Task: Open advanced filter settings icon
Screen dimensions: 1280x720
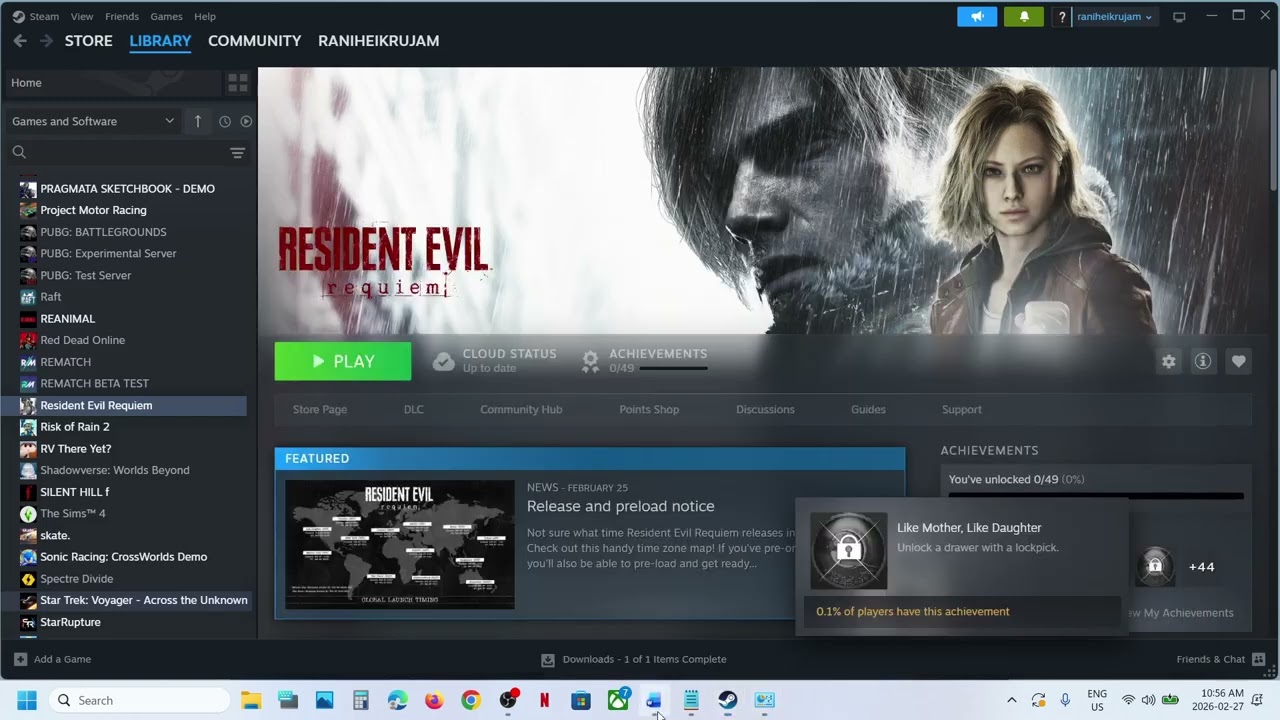Action: coord(237,153)
